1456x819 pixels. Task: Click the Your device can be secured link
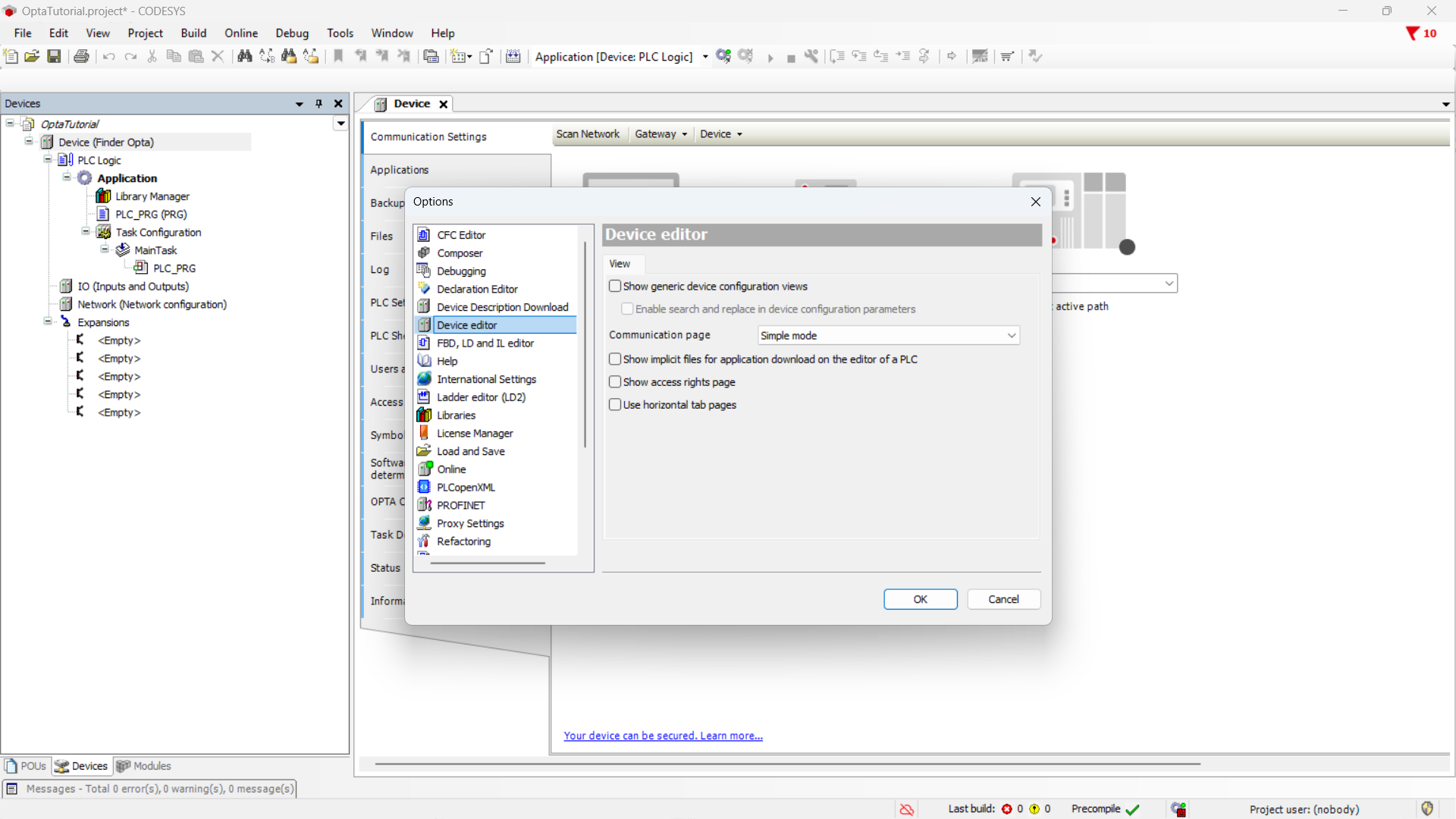(x=663, y=736)
